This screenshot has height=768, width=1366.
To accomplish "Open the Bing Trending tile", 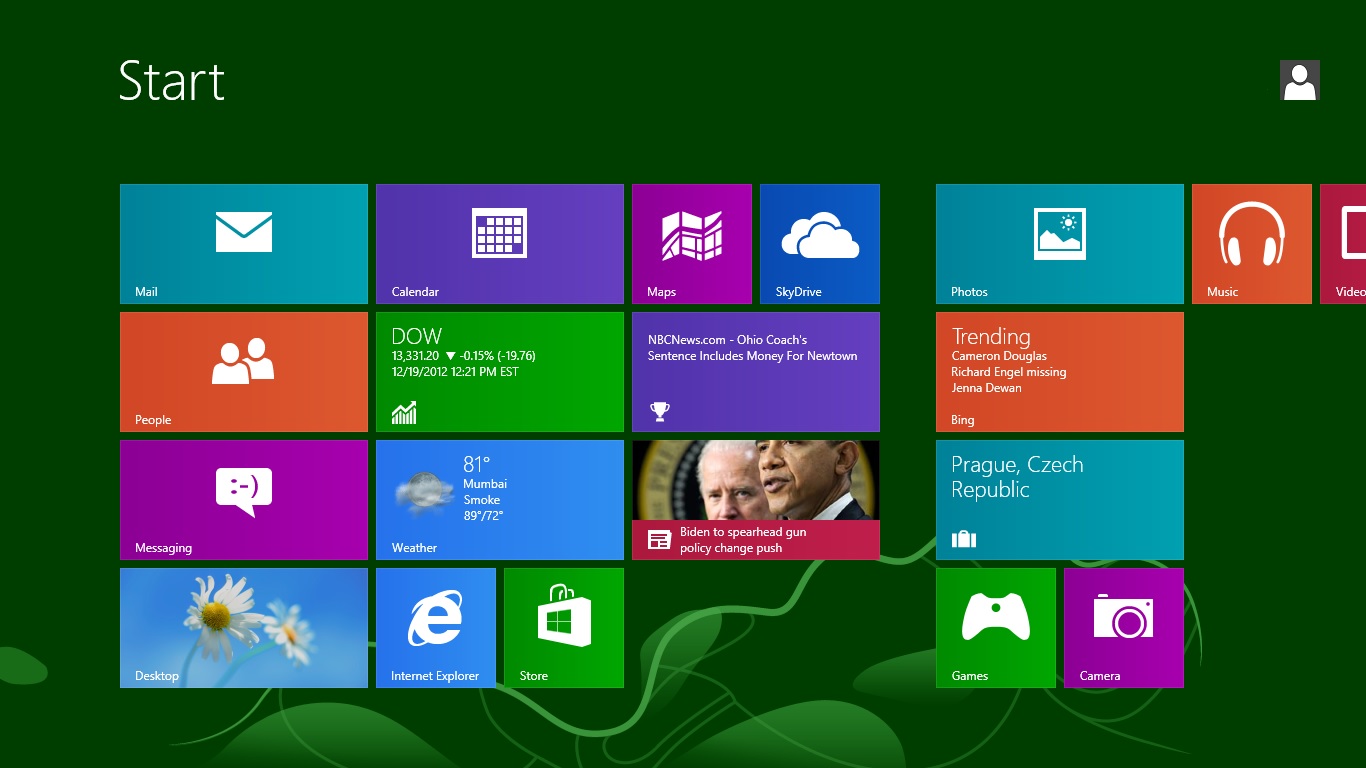I will (1059, 371).
